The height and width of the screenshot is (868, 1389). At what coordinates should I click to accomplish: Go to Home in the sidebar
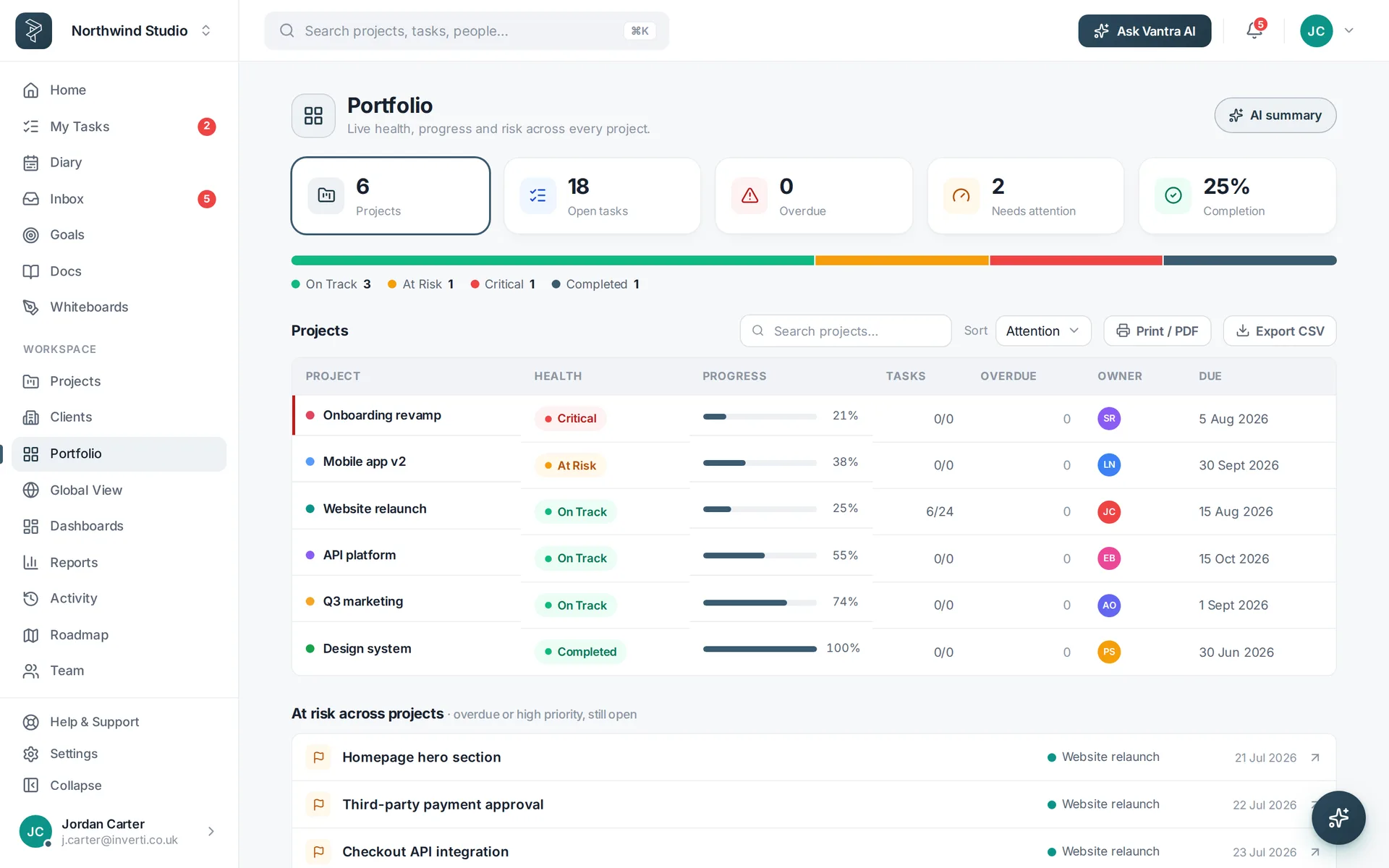[x=119, y=90]
